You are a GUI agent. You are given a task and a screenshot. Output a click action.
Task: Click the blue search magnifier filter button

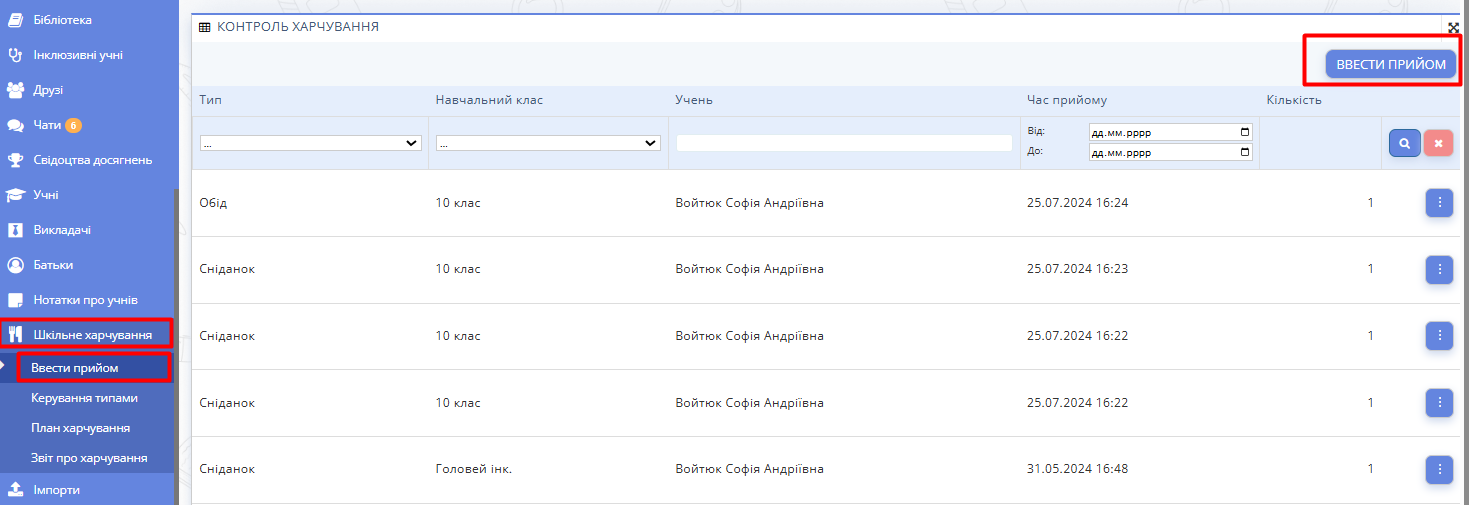(x=1404, y=143)
